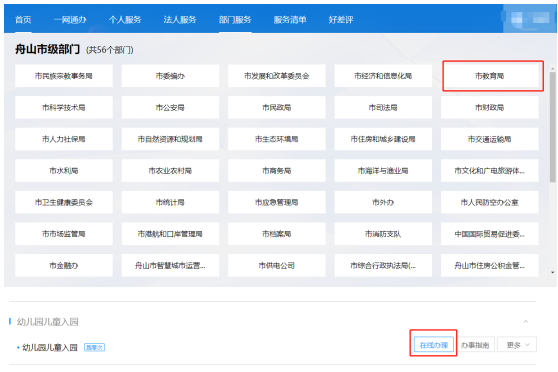Select the 部门服务 tab
The width and height of the screenshot is (558, 372).
pyautogui.click(x=235, y=20)
